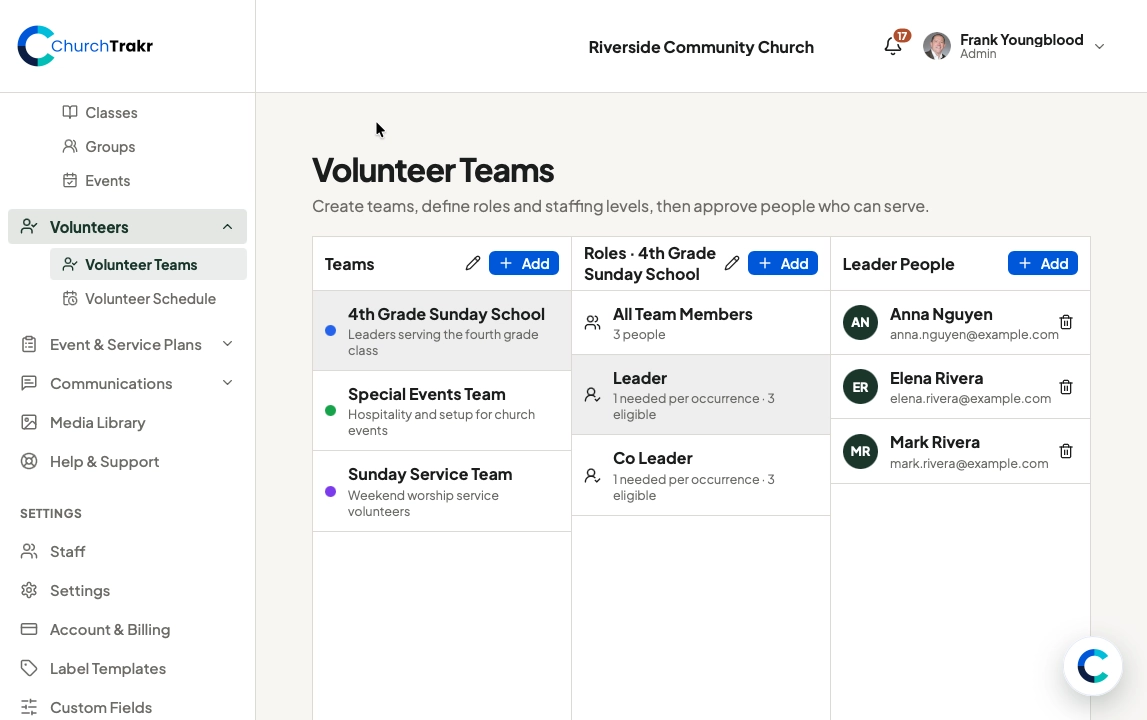Open Account & Billing page

[x=110, y=629]
